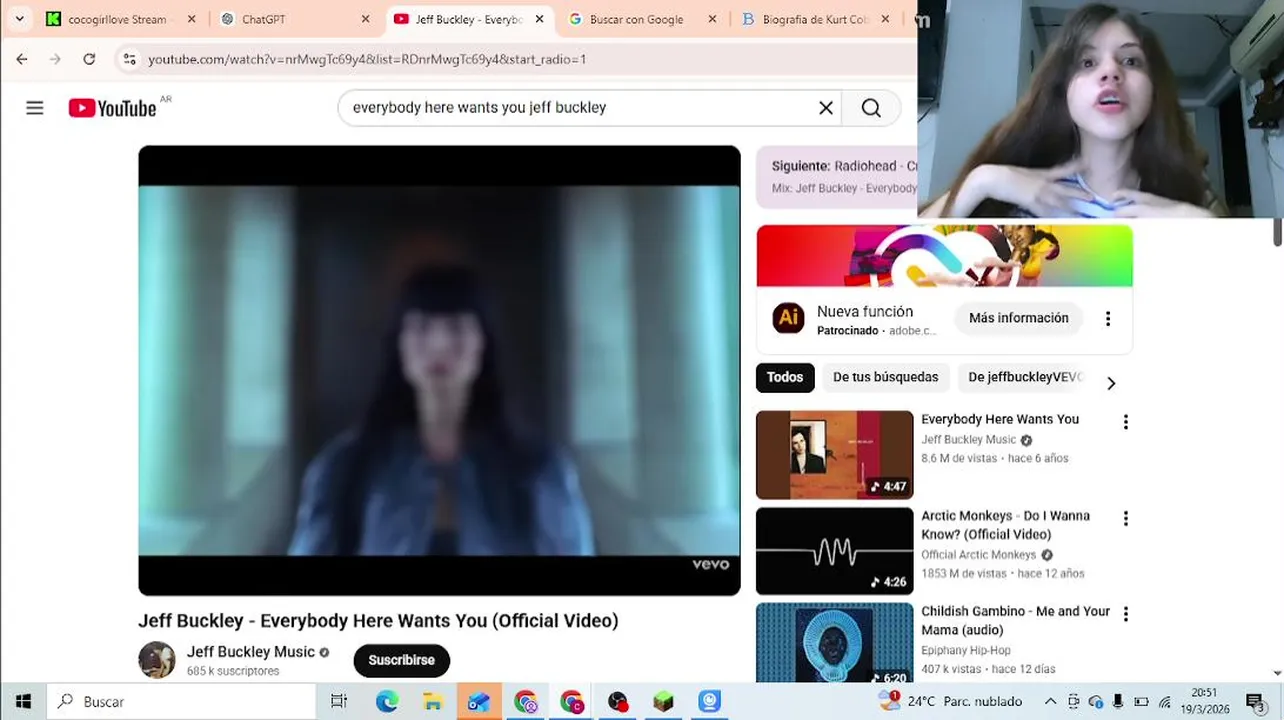1284x720 pixels.
Task: Open Microsoft Edge from the taskbar
Action: (x=387, y=702)
